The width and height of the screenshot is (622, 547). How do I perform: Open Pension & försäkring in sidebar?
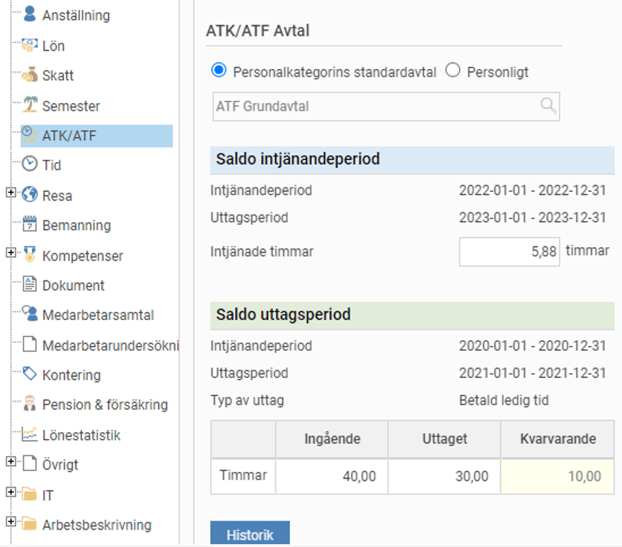point(104,405)
